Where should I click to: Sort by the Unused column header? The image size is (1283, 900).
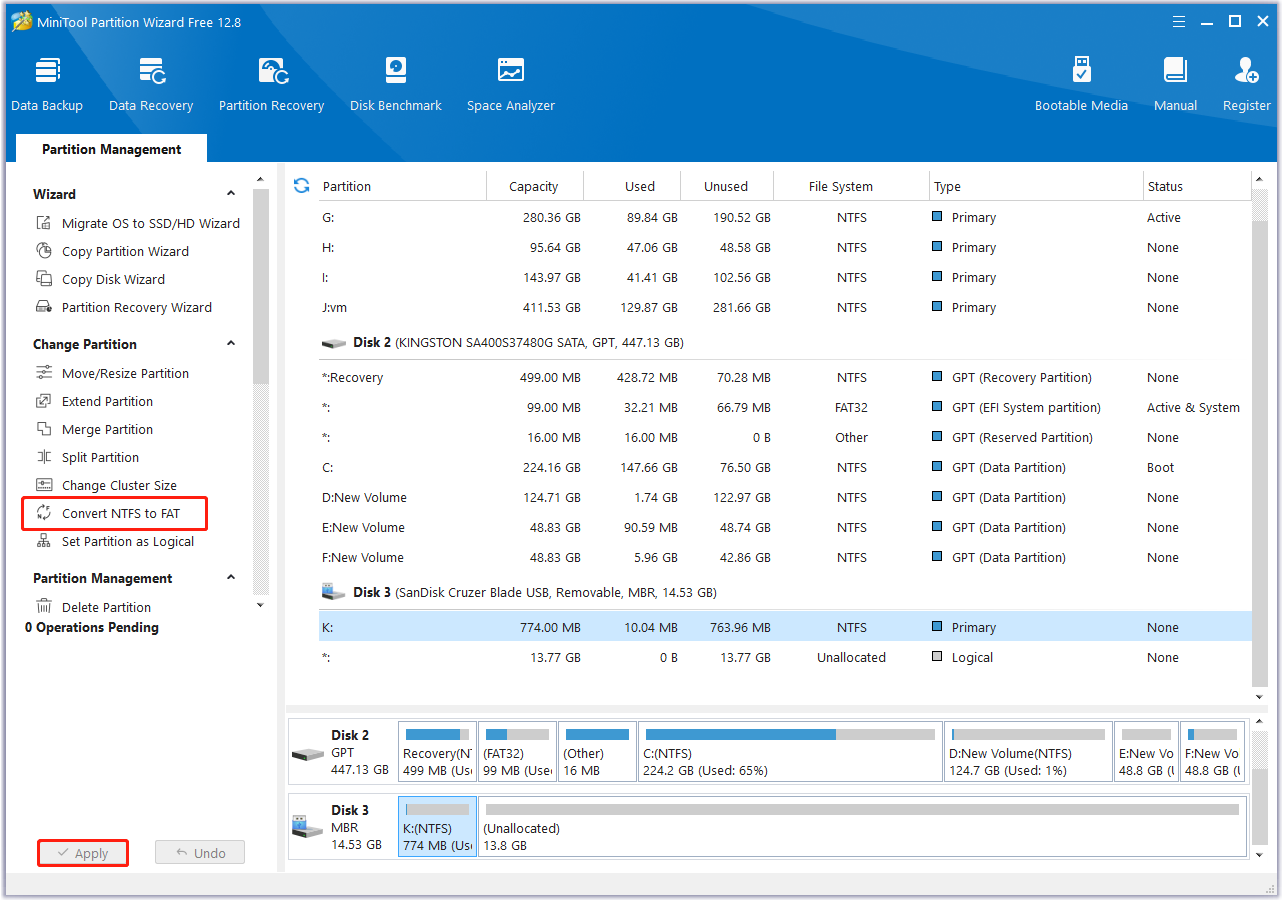click(x=726, y=187)
